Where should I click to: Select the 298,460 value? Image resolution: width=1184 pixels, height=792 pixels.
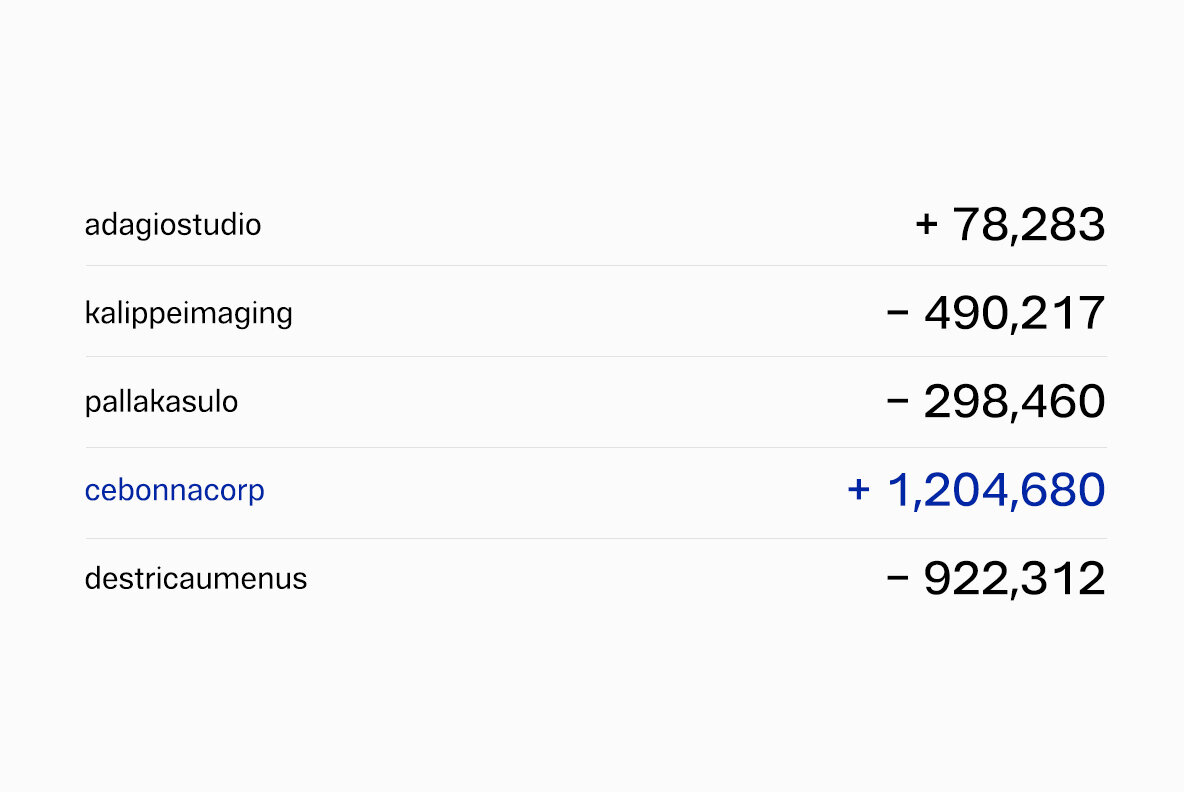tap(1014, 403)
